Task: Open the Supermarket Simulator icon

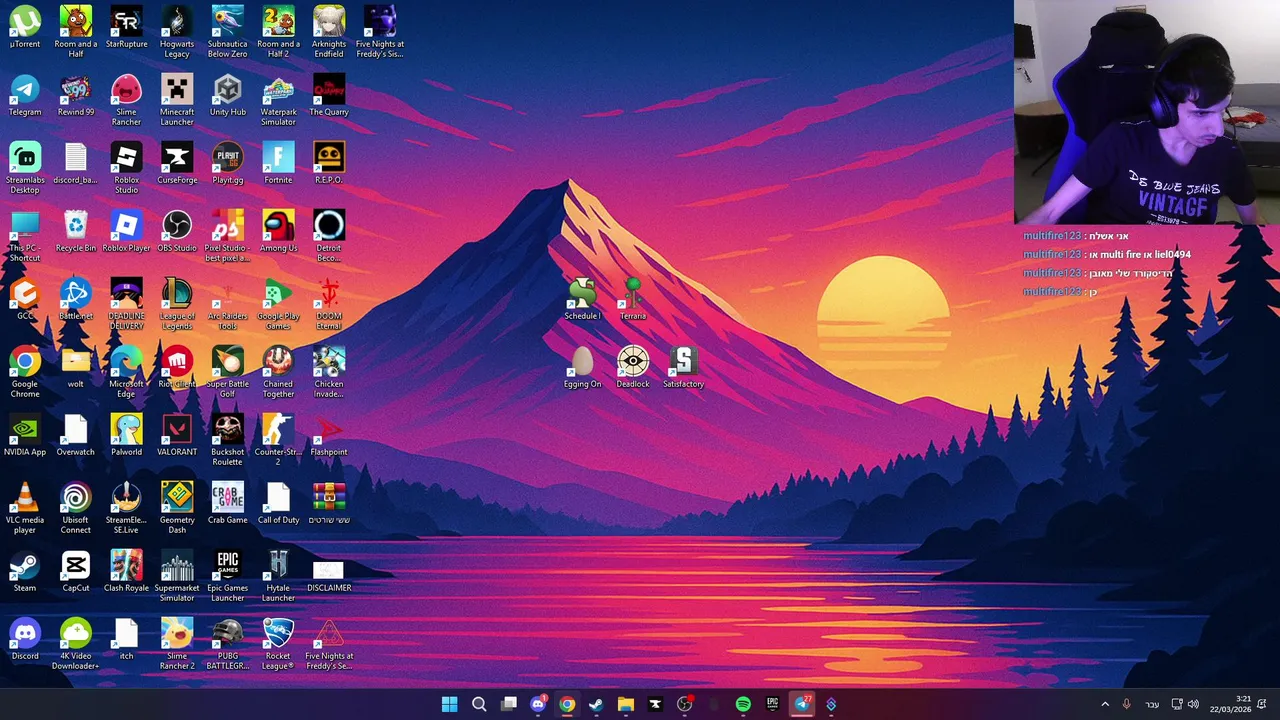Action: [177, 576]
